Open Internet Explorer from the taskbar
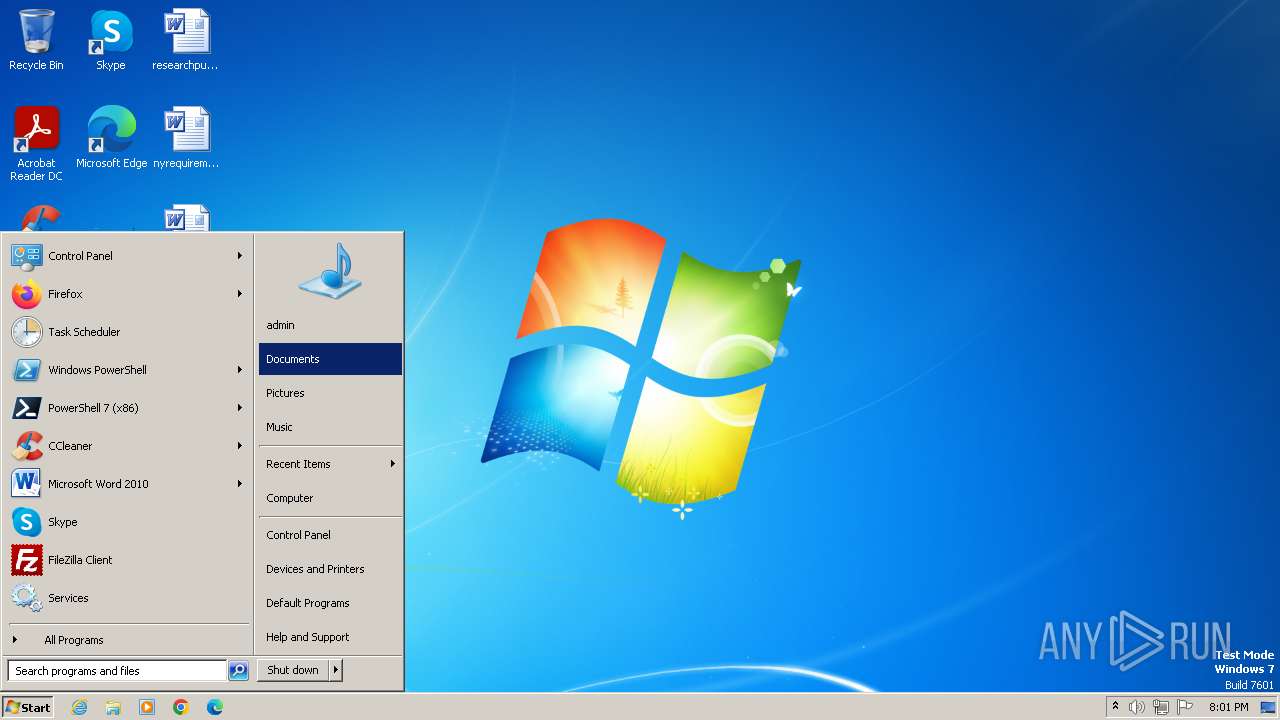This screenshot has width=1280, height=720. (79, 707)
